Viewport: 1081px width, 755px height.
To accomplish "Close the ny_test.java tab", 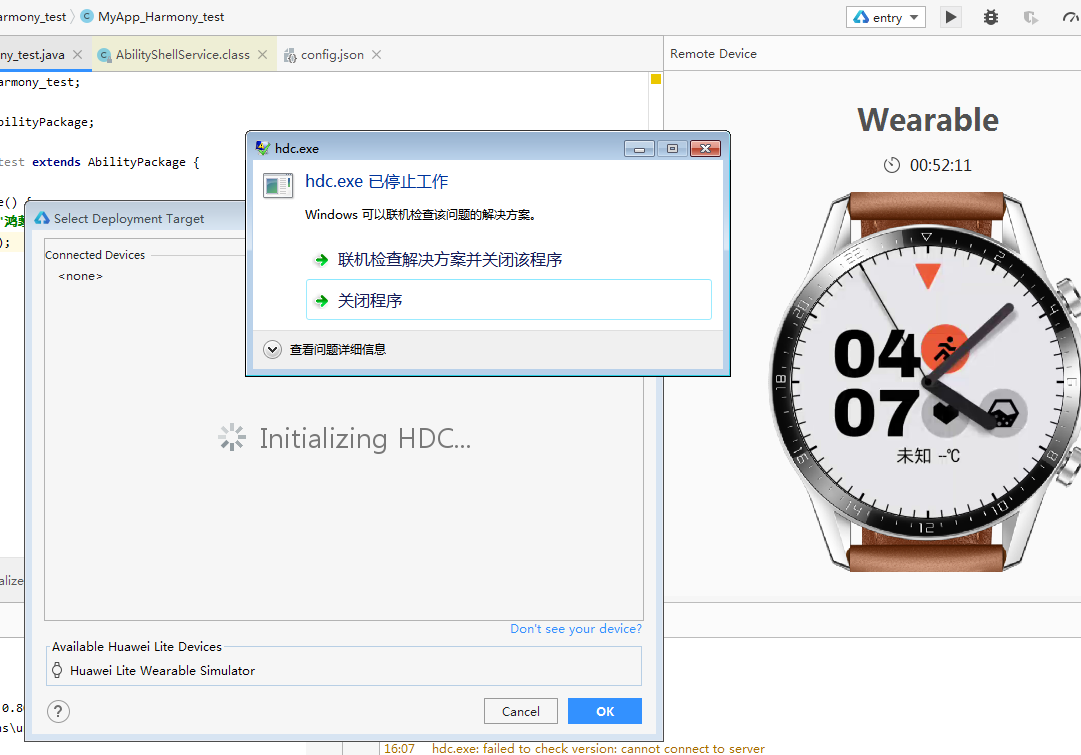I will tap(77, 54).
